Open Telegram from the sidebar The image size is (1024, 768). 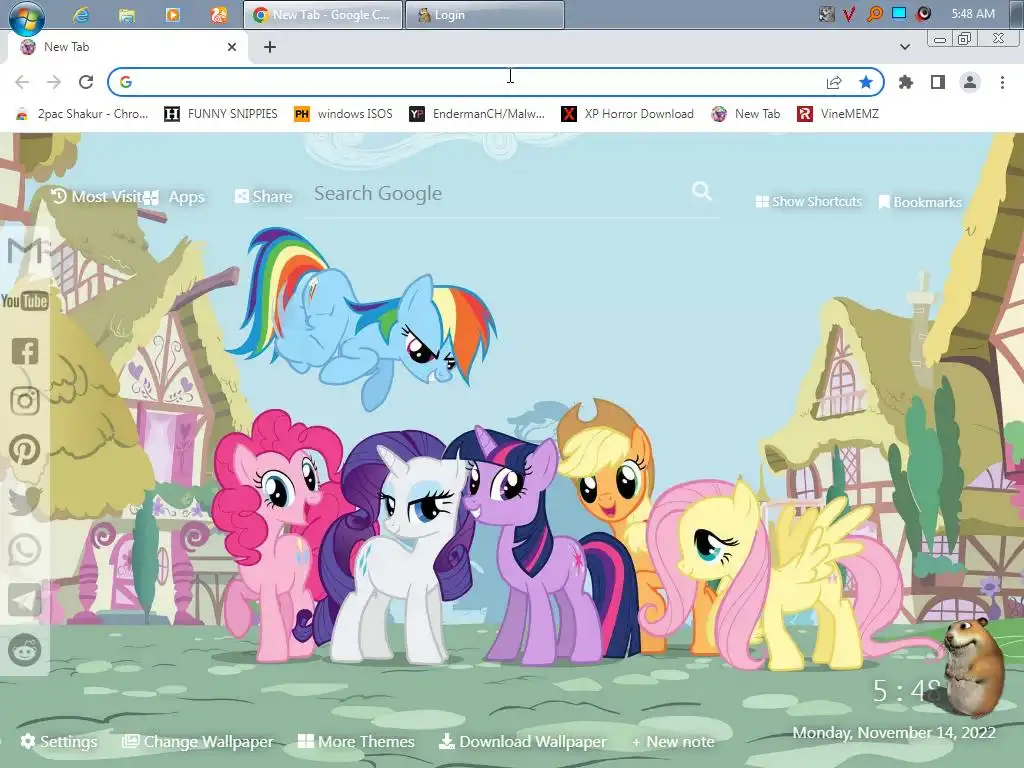25,600
